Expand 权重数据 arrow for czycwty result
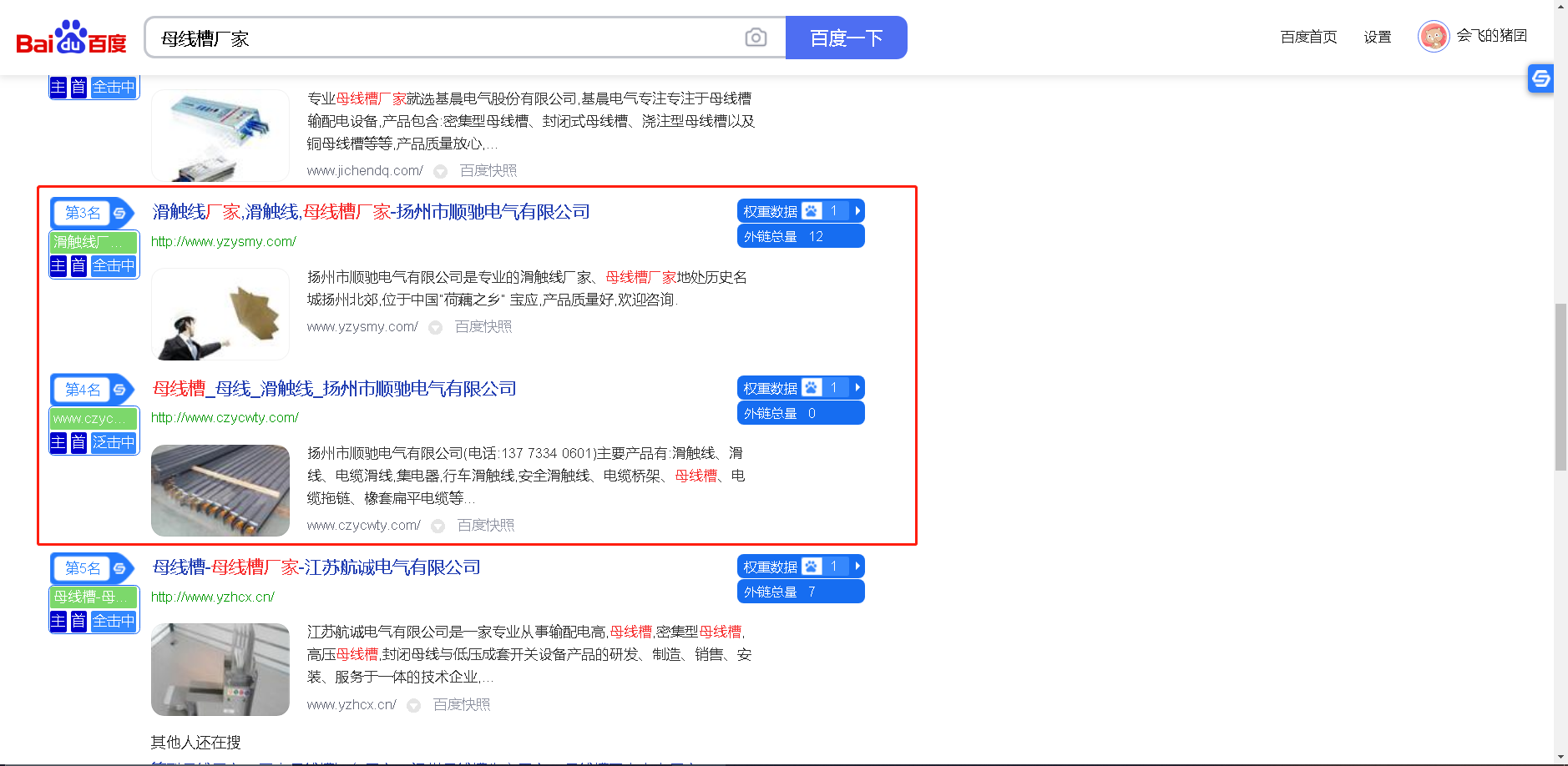Viewport: 1568px width, 766px height. click(857, 388)
